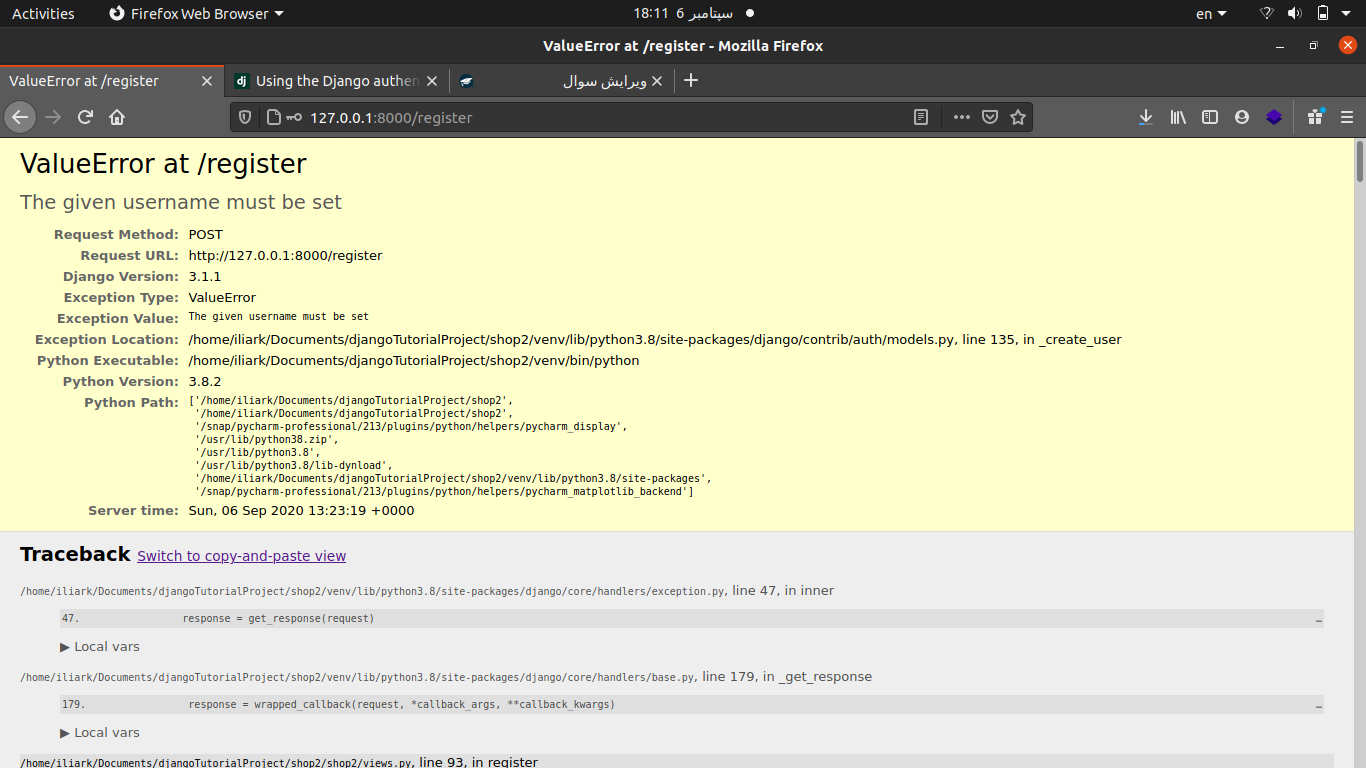Image resolution: width=1366 pixels, height=768 pixels.
Task: Expand Local vars under base.py frame
Action: pos(100,733)
